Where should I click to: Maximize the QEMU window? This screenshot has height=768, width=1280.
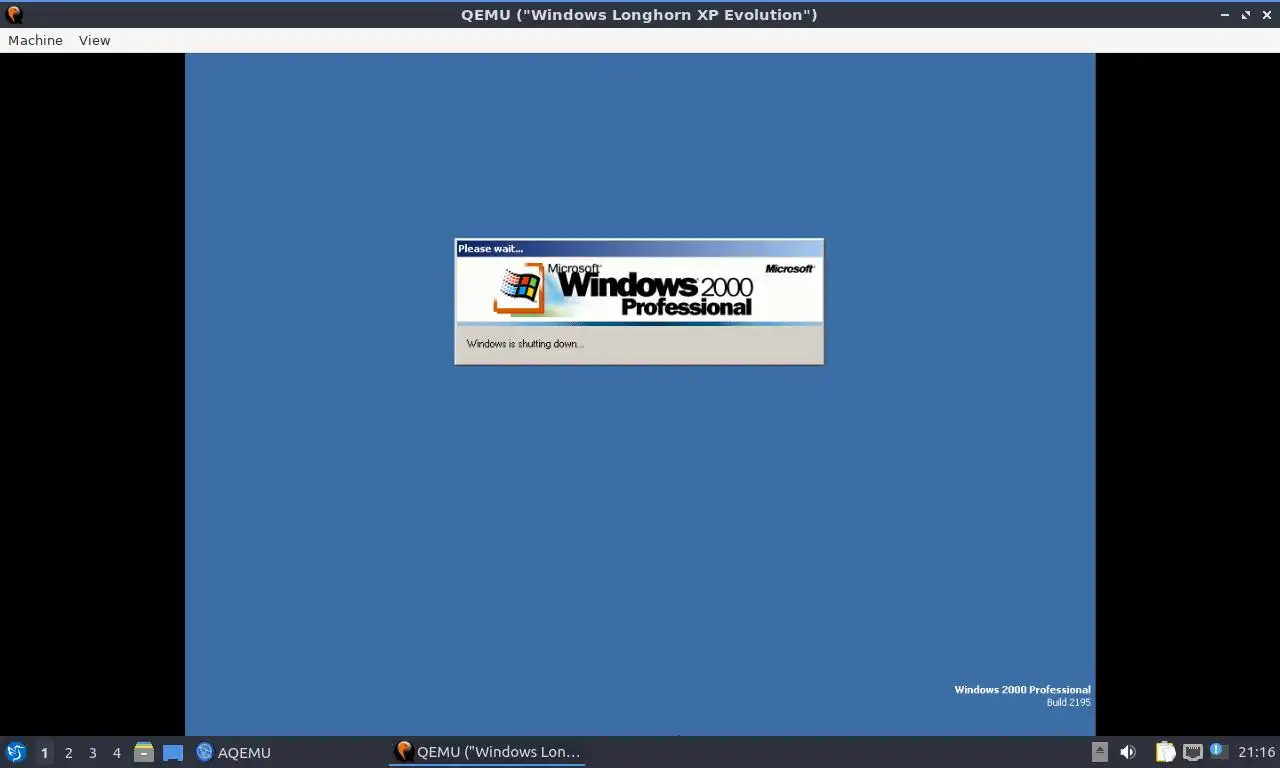(1246, 15)
